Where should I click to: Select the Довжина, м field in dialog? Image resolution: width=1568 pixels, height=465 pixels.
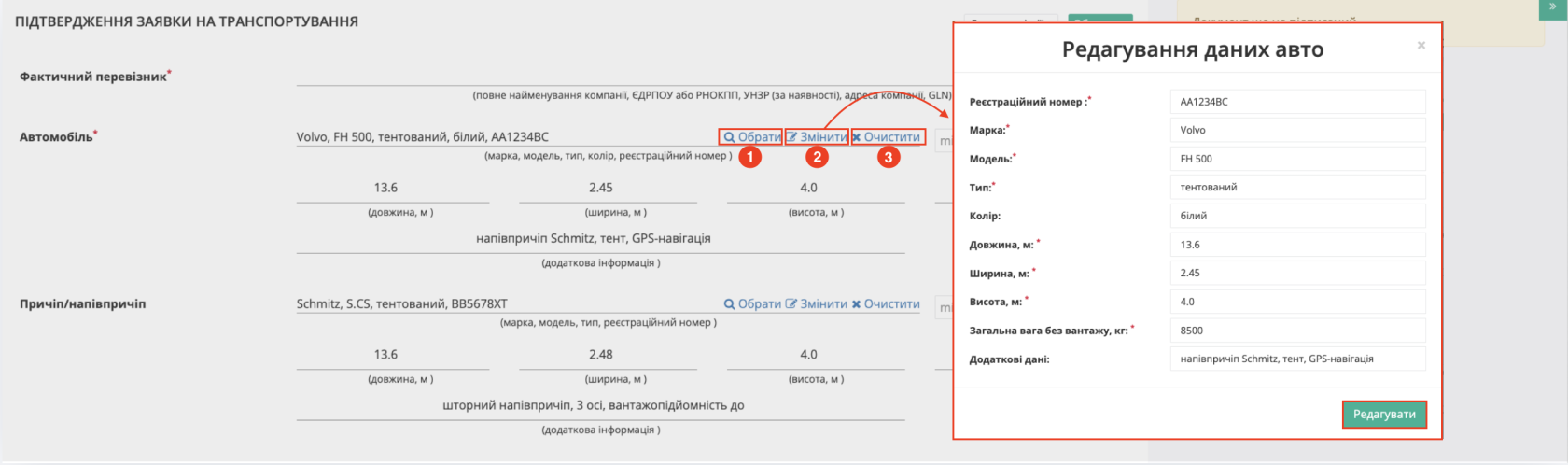tap(1297, 245)
